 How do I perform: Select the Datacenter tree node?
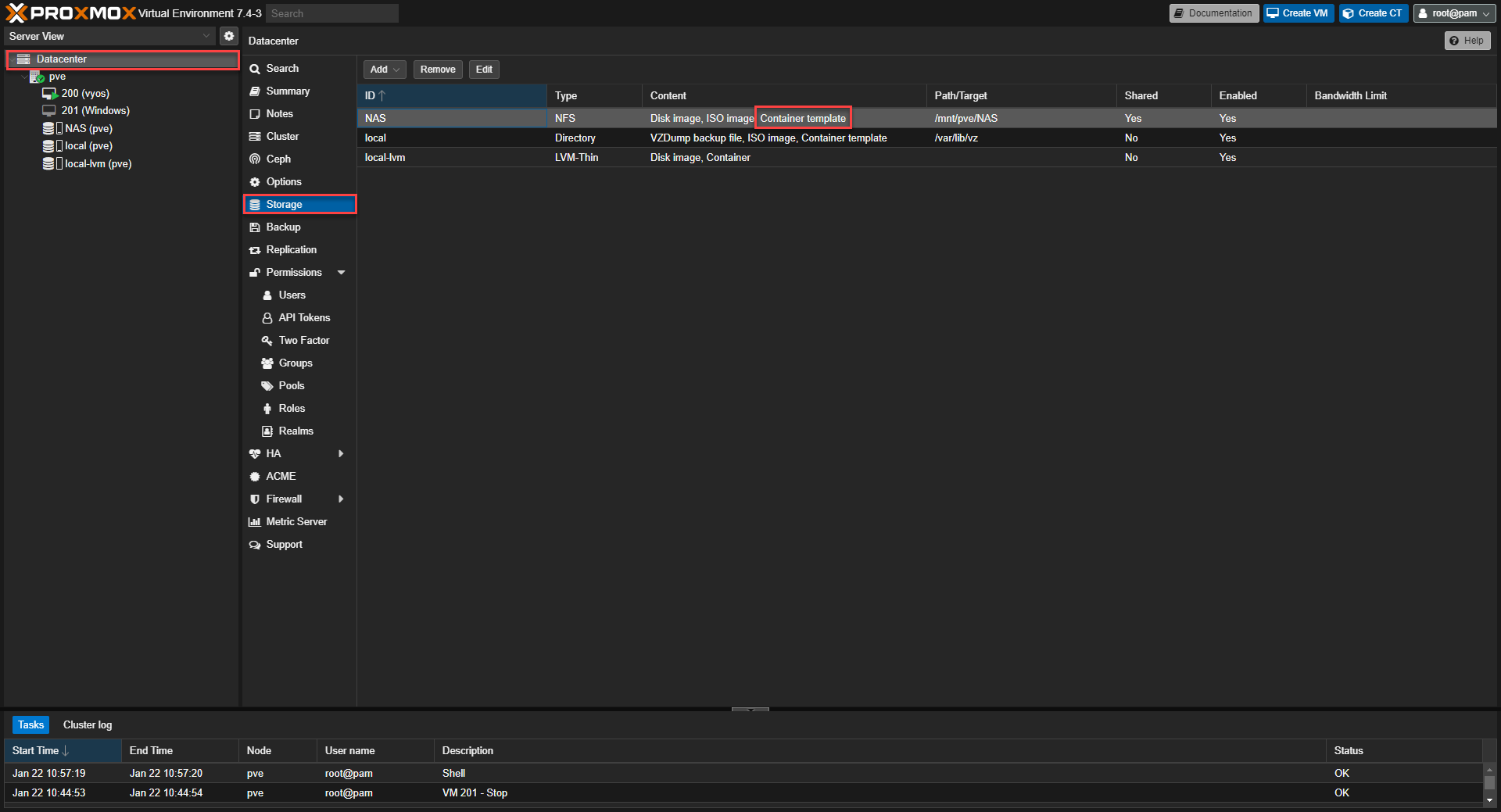click(123, 59)
